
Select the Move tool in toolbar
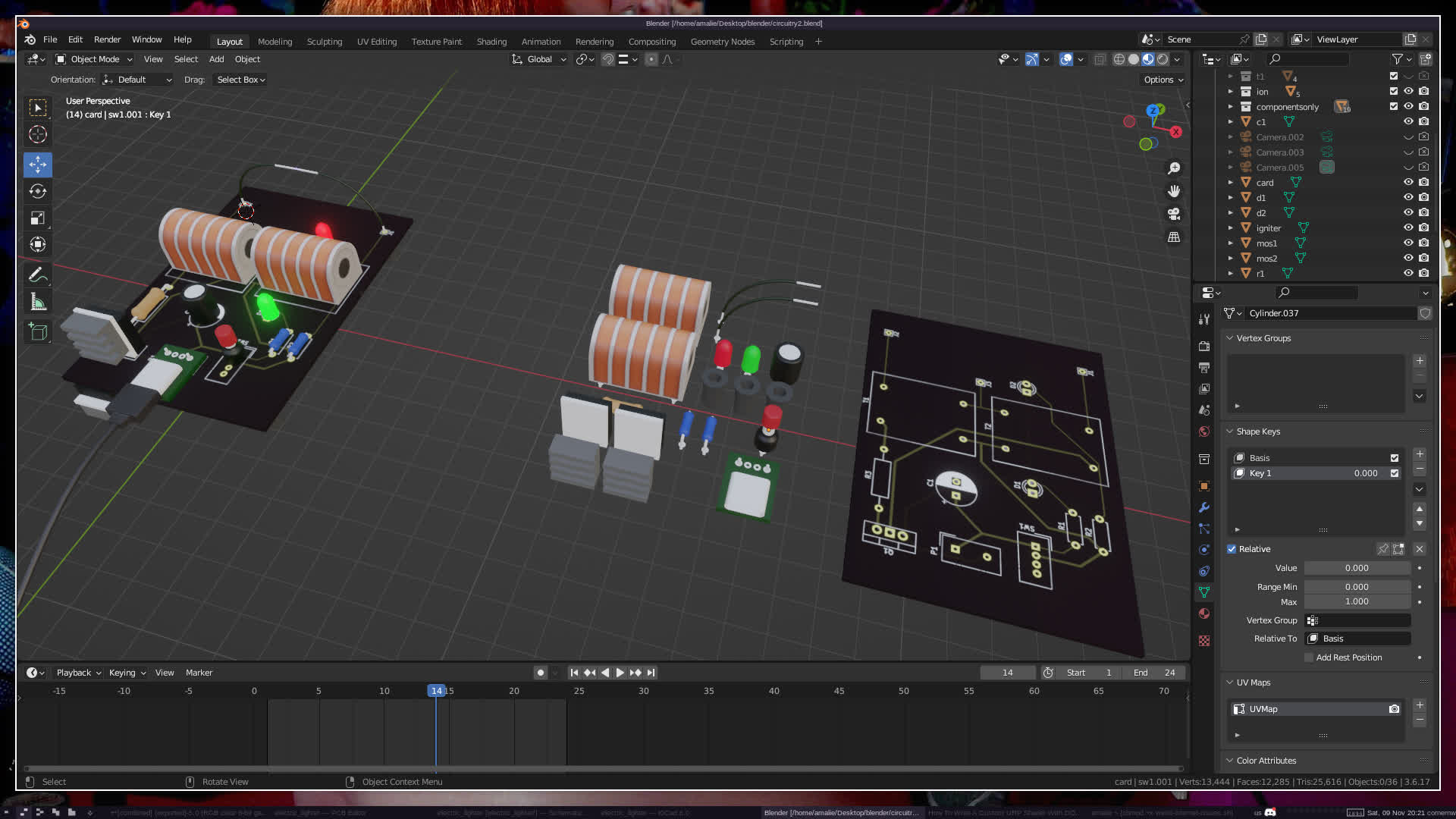point(38,165)
